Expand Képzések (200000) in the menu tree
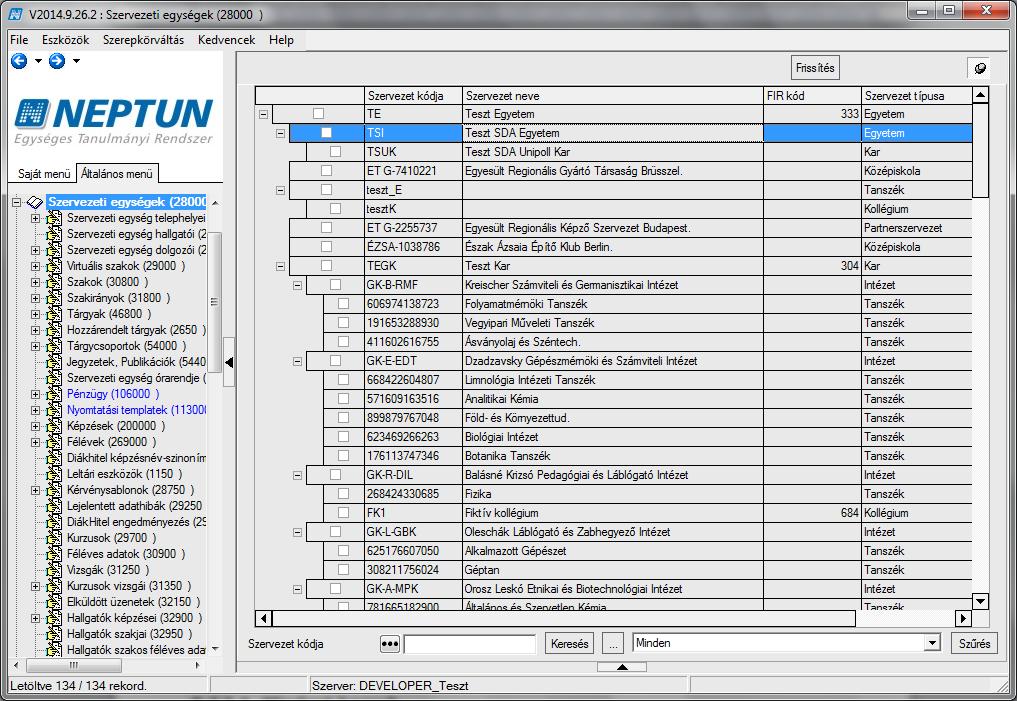Image resolution: width=1017 pixels, height=701 pixels. click(36, 426)
